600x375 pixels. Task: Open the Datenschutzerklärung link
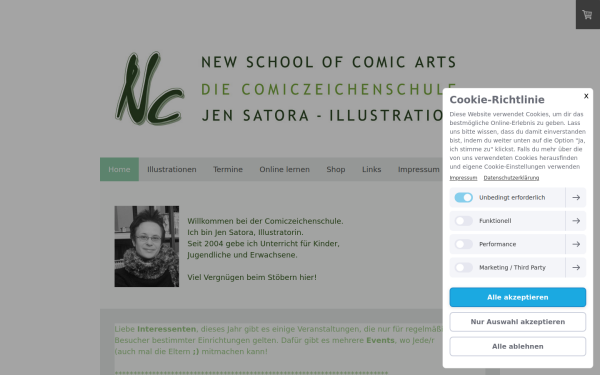point(511,178)
